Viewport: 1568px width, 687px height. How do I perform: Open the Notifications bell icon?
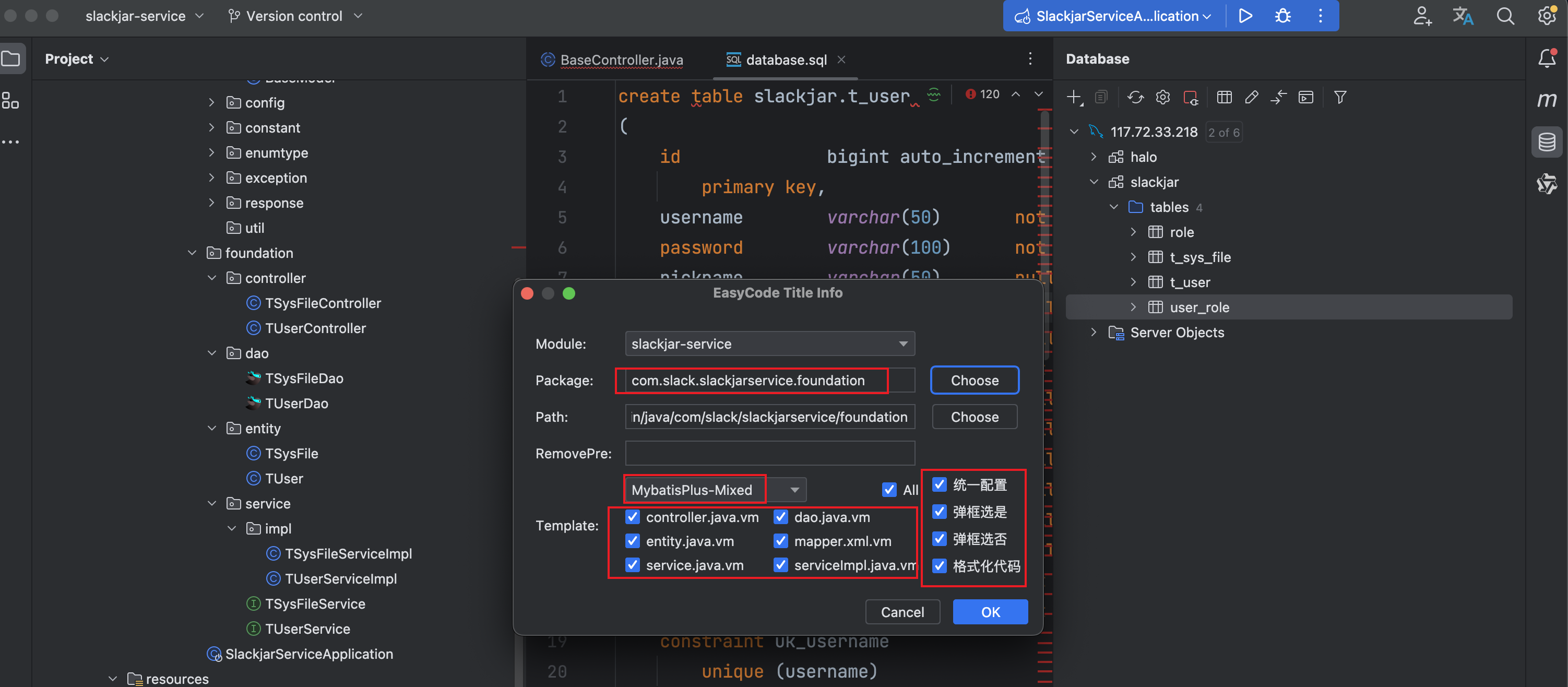(x=1547, y=58)
